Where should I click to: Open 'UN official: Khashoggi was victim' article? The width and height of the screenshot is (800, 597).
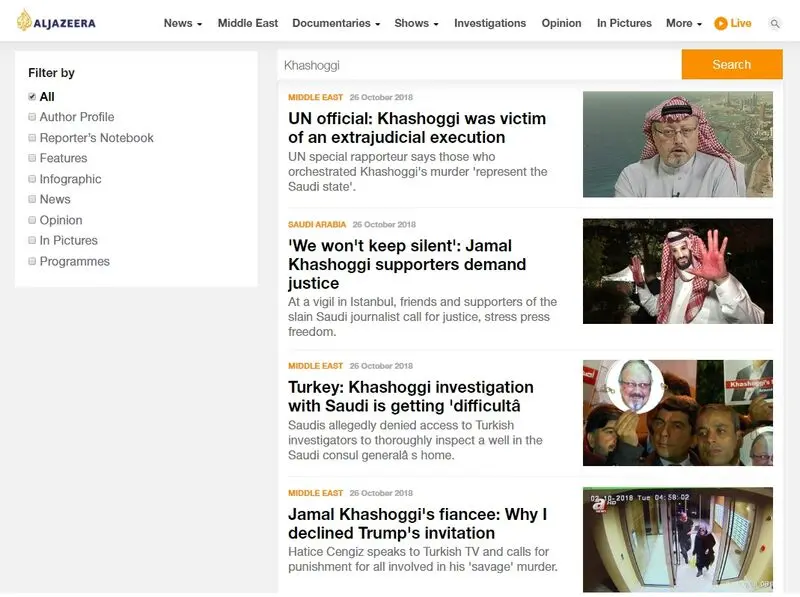(417, 128)
